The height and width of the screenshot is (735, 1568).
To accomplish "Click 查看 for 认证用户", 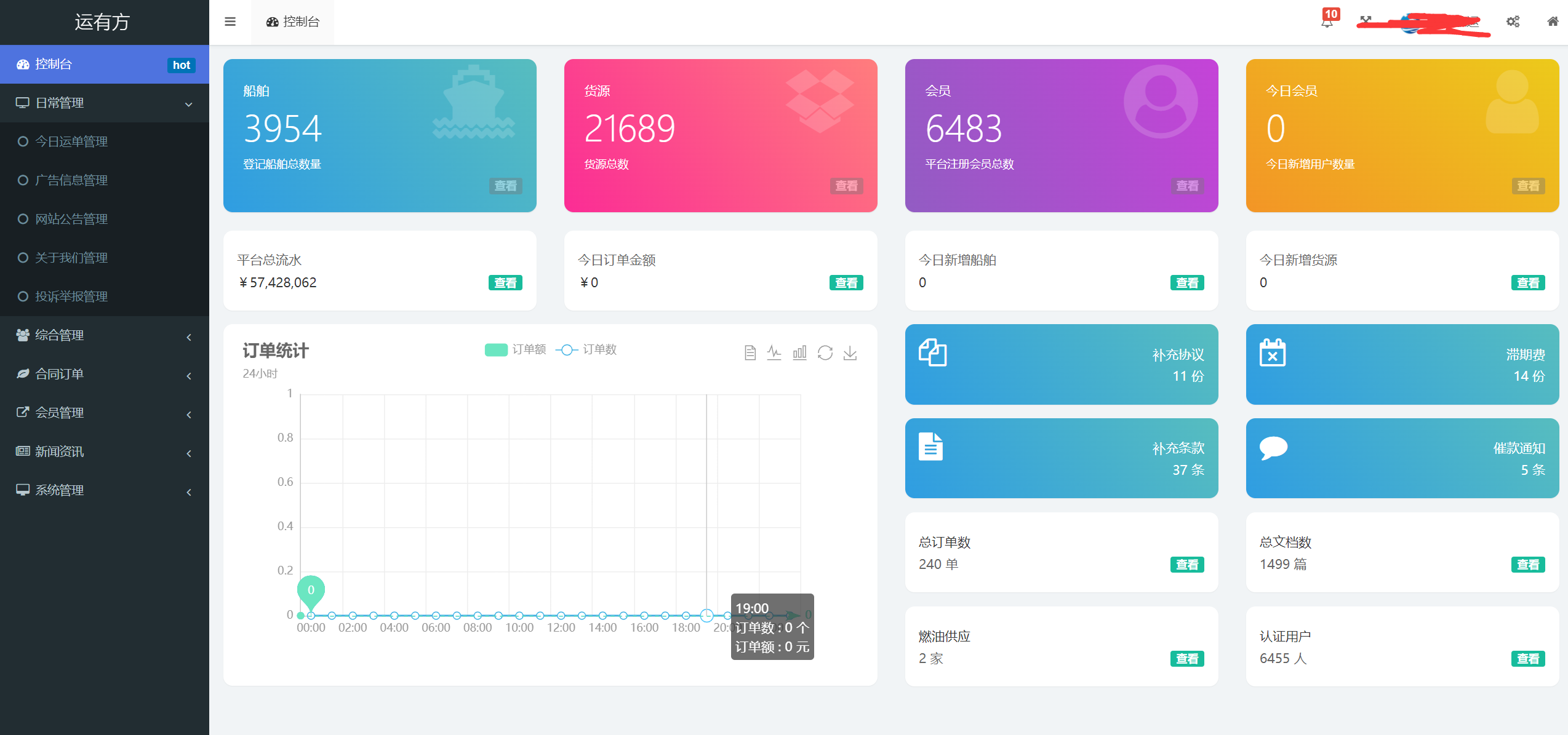I will point(1528,659).
